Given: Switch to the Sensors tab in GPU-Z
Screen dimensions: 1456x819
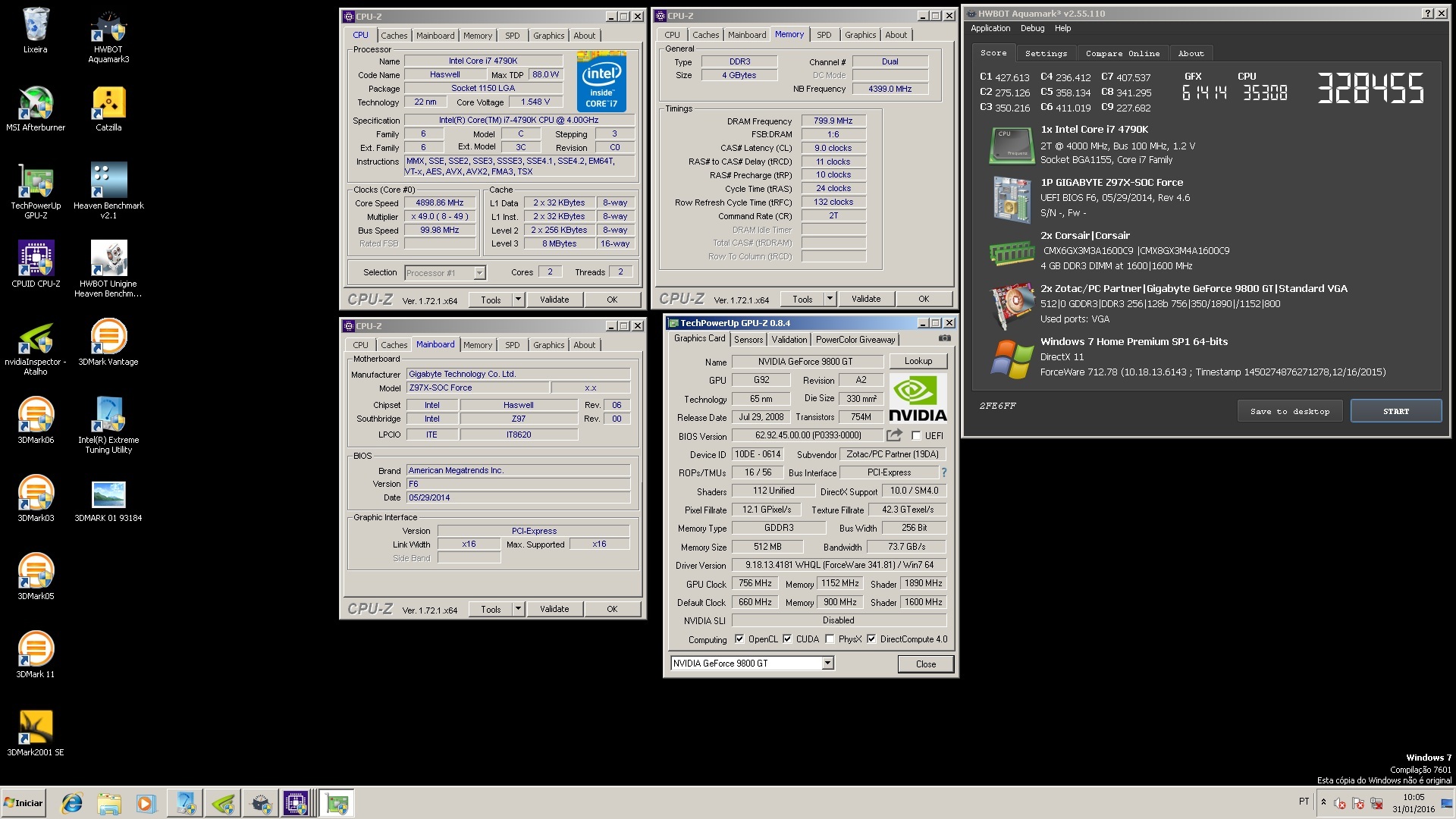Looking at the screenshot, I should coord(748,340).
